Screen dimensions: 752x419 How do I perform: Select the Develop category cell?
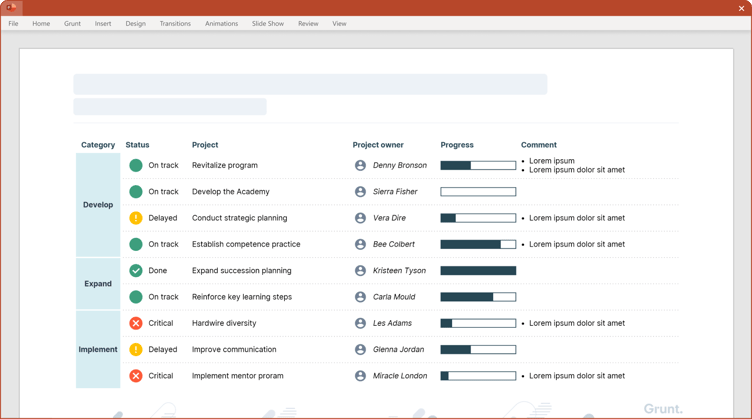tap(98, 205)
